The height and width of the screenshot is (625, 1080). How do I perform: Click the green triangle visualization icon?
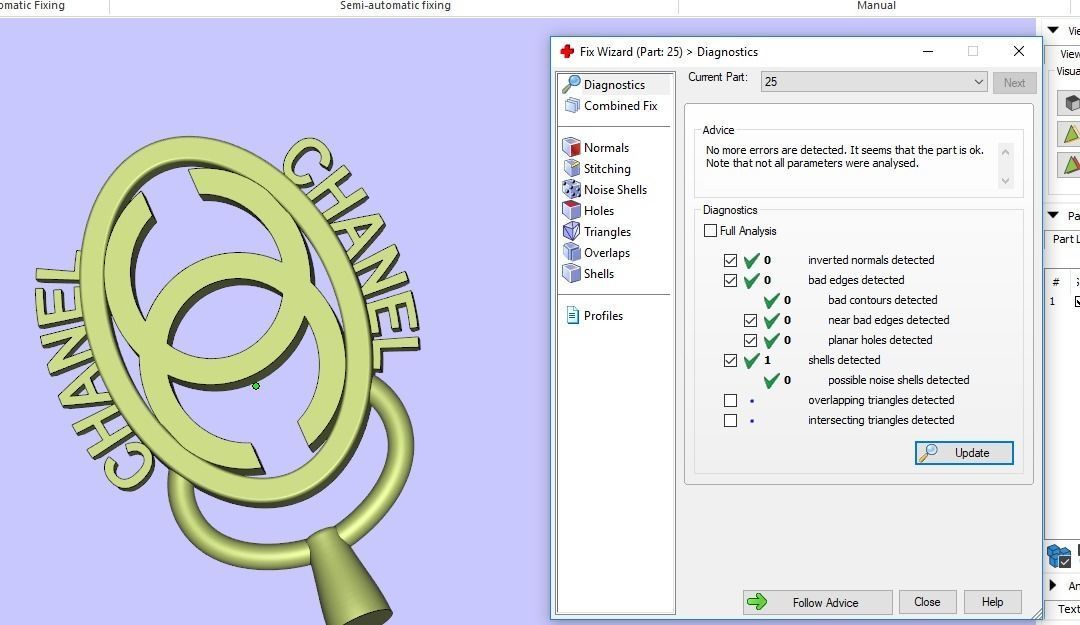pos(1070,134)
